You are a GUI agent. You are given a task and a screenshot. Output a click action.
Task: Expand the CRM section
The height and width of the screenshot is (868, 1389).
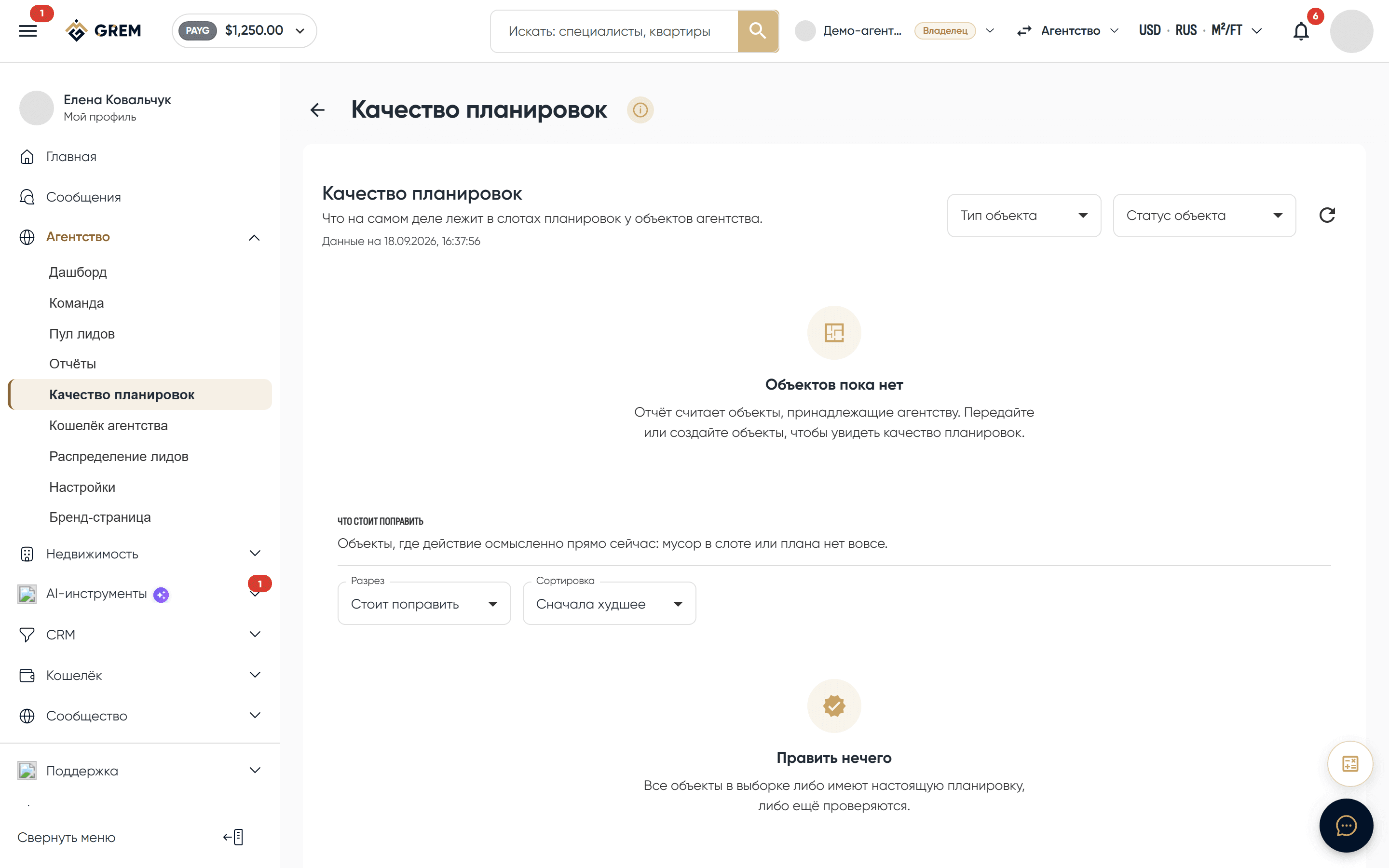pyautogui.click(x=255, y=634)
